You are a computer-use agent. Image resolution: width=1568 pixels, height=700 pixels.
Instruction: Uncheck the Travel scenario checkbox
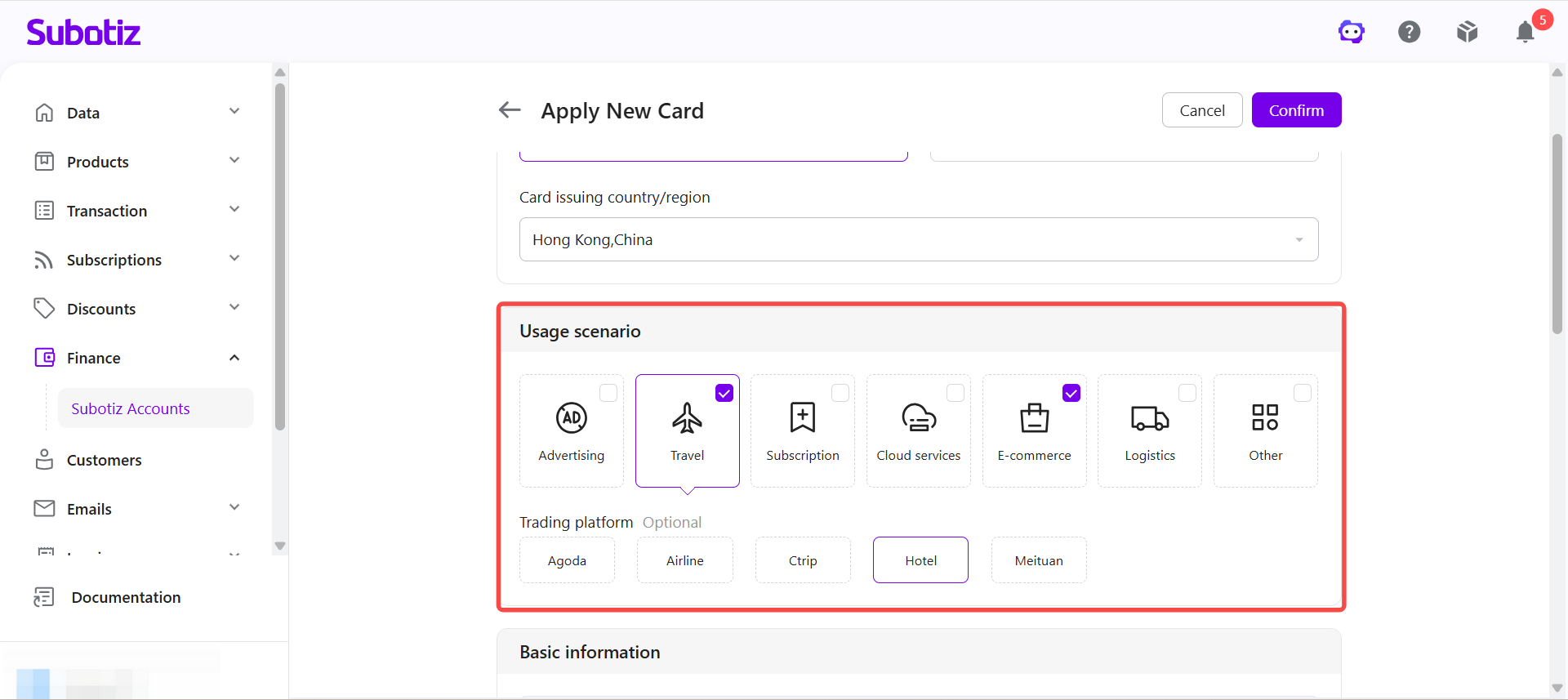click(x=724, y=393)
